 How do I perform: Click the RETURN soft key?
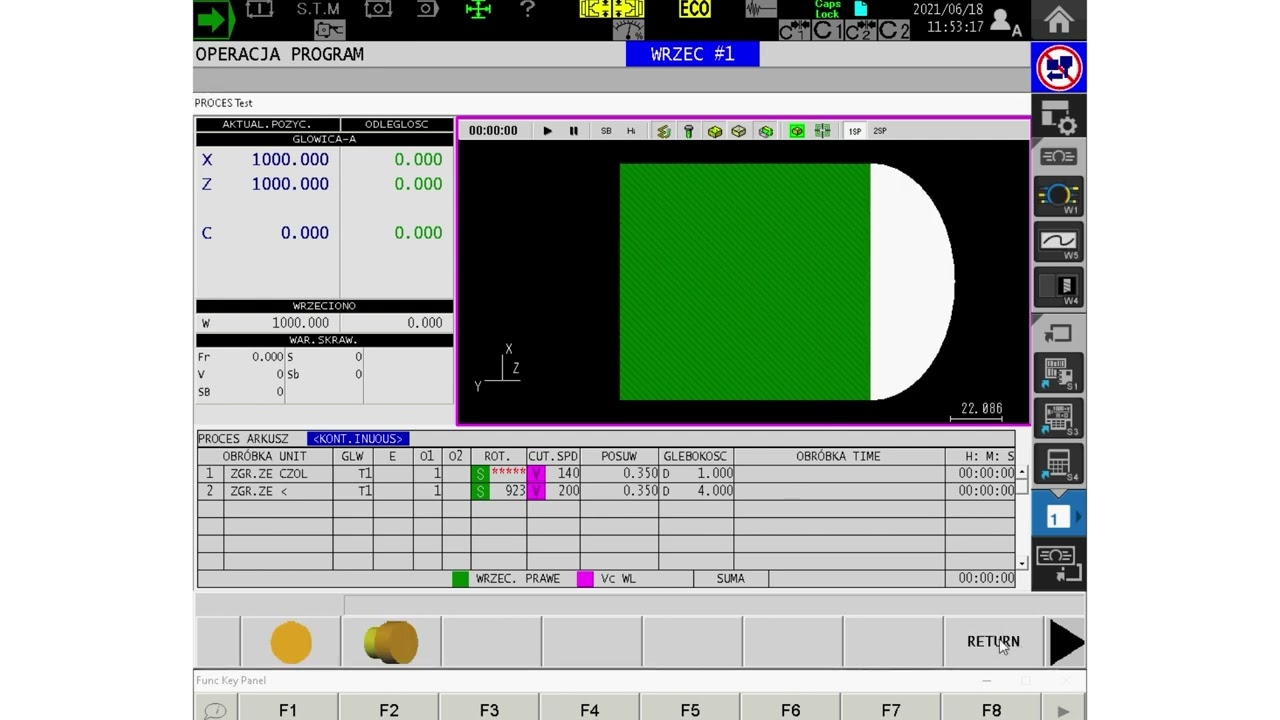click(993, 642)
